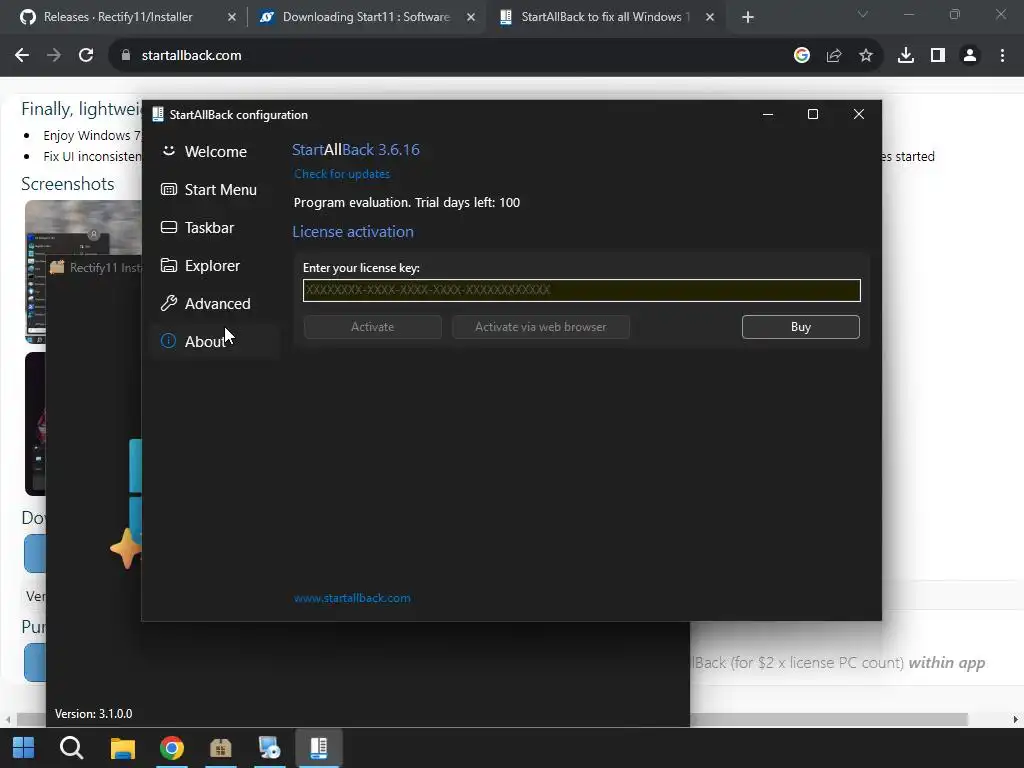Click the Start Menu sidebar icon
The width and height of the screenshot is (1024, 768).
pos(168,189)
